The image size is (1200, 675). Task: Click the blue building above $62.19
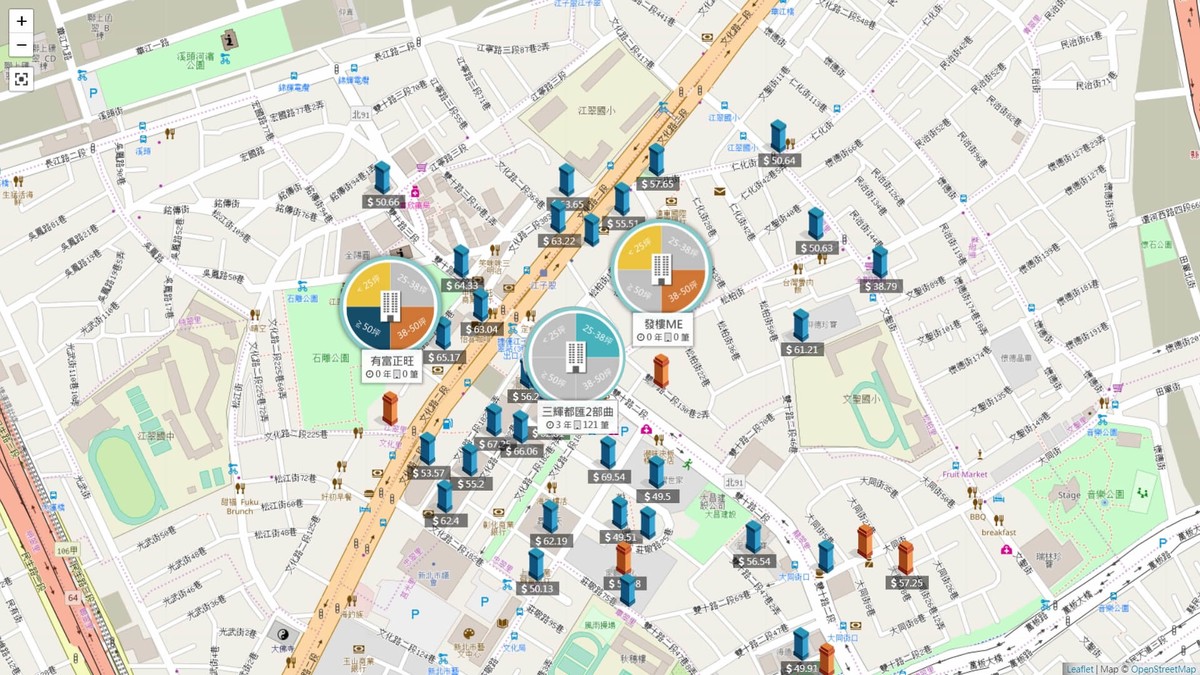click(550, 516)
